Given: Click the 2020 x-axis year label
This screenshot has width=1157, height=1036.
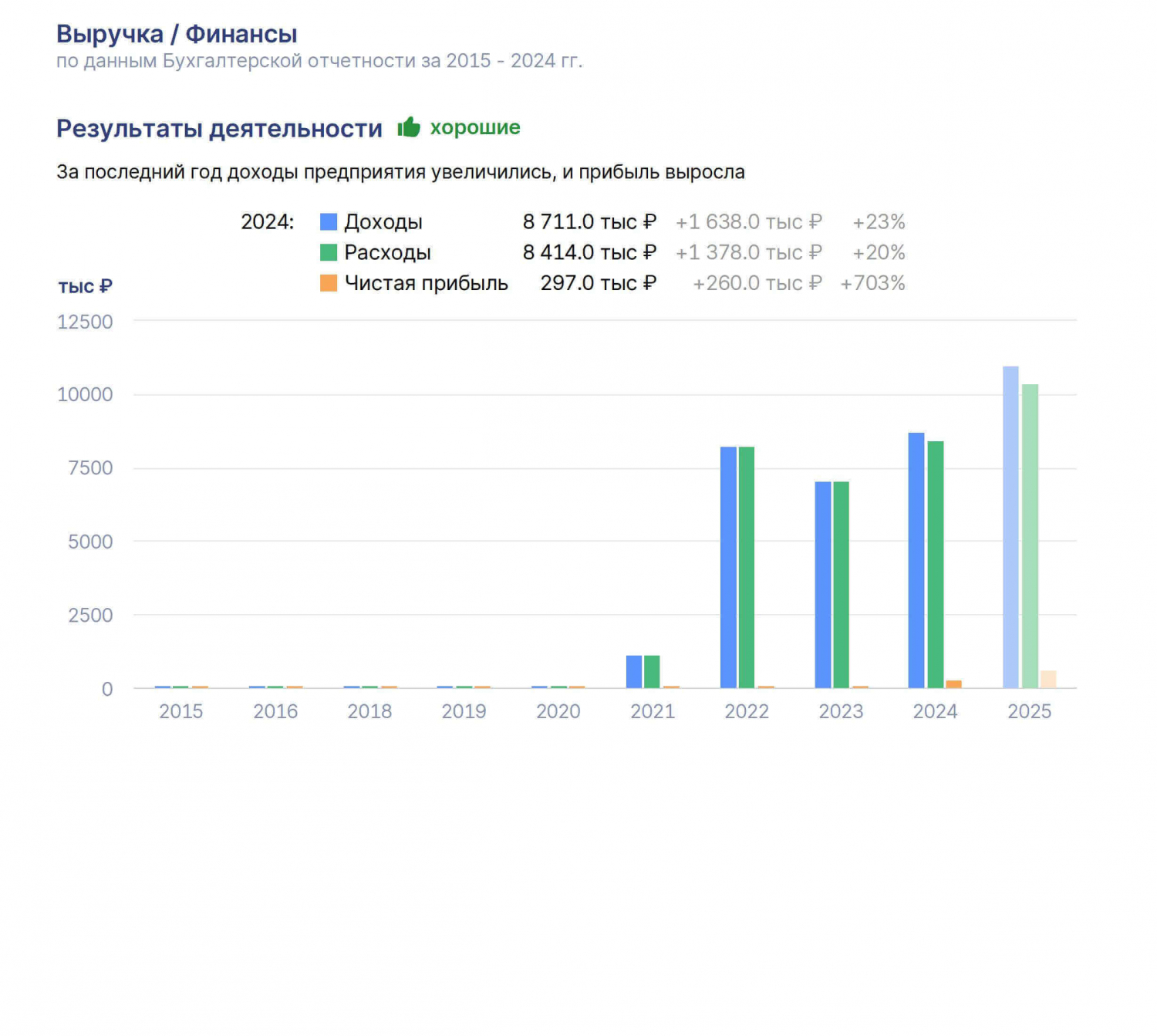Looking at the screenshot, I should [558, 711].
